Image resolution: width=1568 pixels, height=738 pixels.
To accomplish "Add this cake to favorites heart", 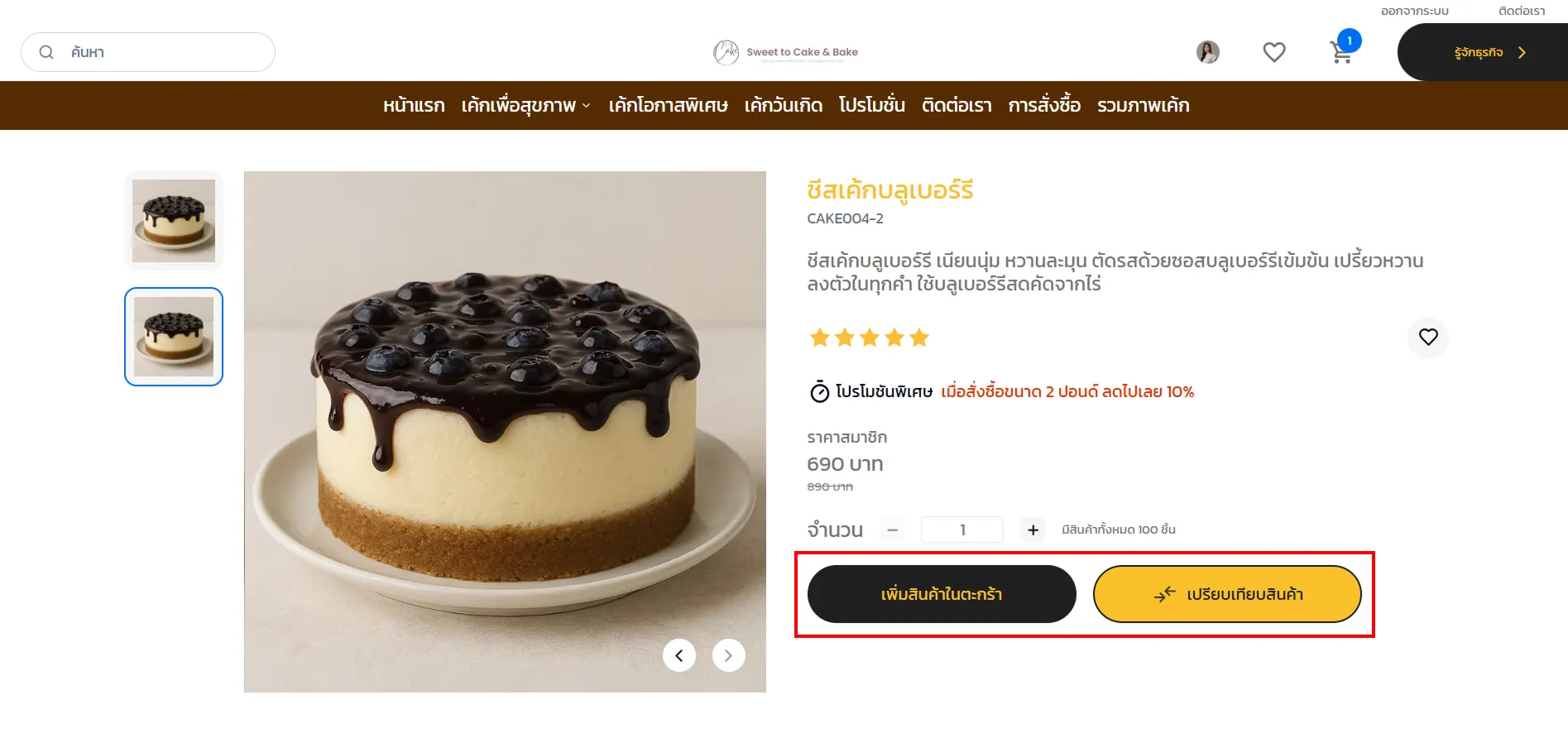I will tap(1428, 337).
